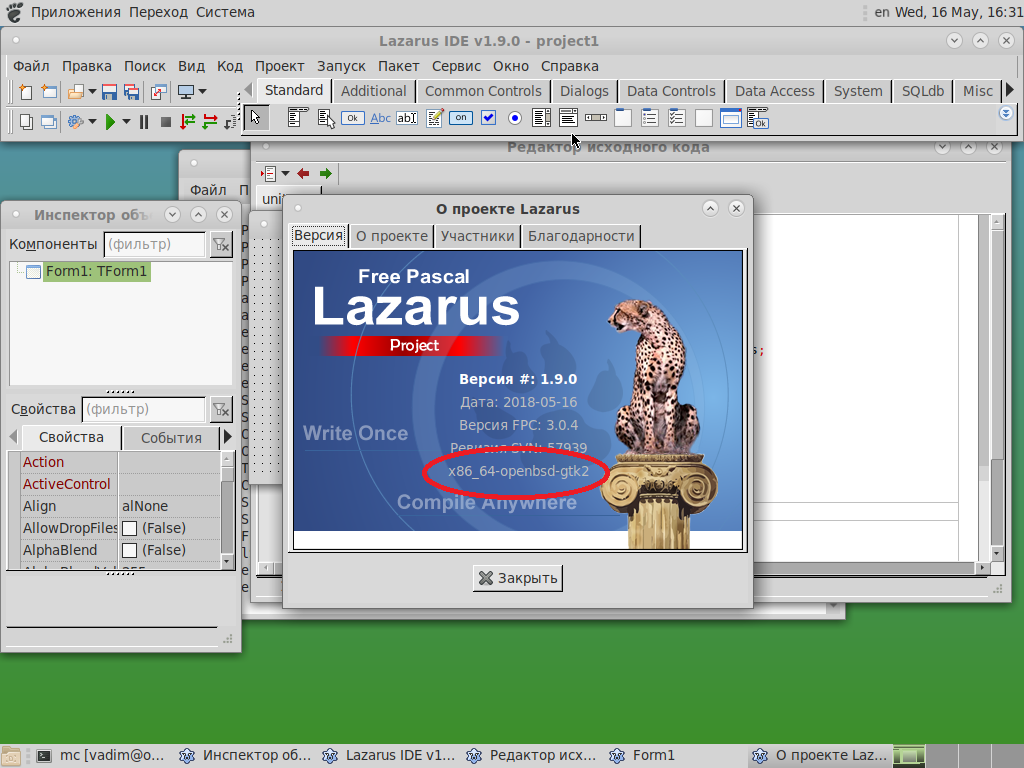
Task: Switch to the Участники tab
Action: tap(478, 236)
